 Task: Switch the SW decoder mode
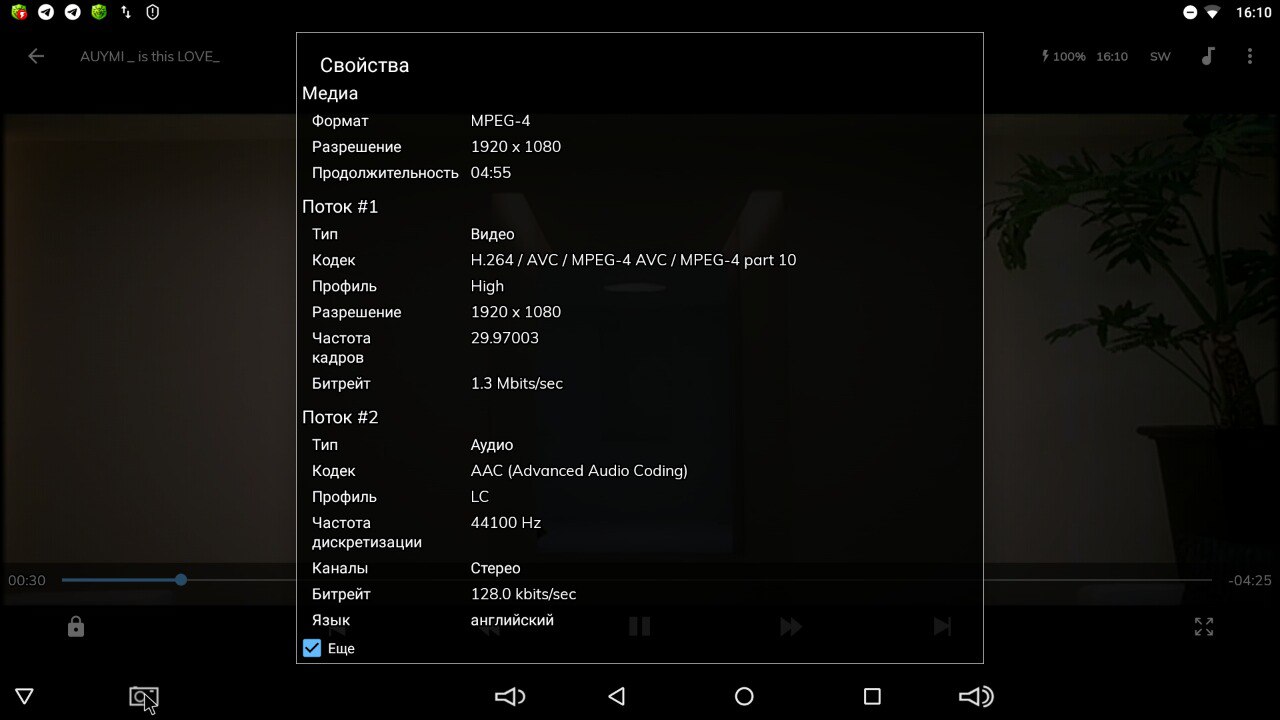coord(1160,57)
